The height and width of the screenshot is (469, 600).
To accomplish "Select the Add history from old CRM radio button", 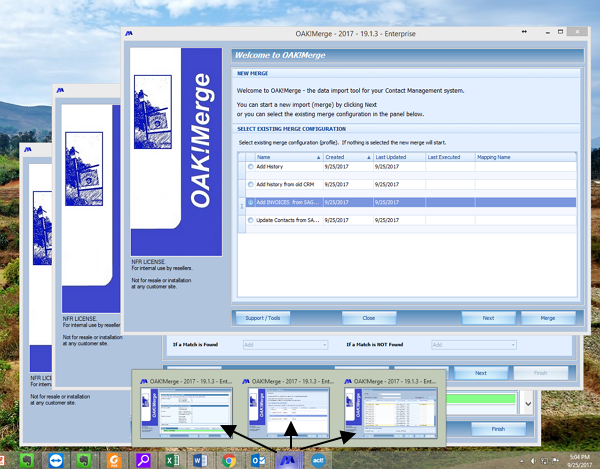I will 251,184.
